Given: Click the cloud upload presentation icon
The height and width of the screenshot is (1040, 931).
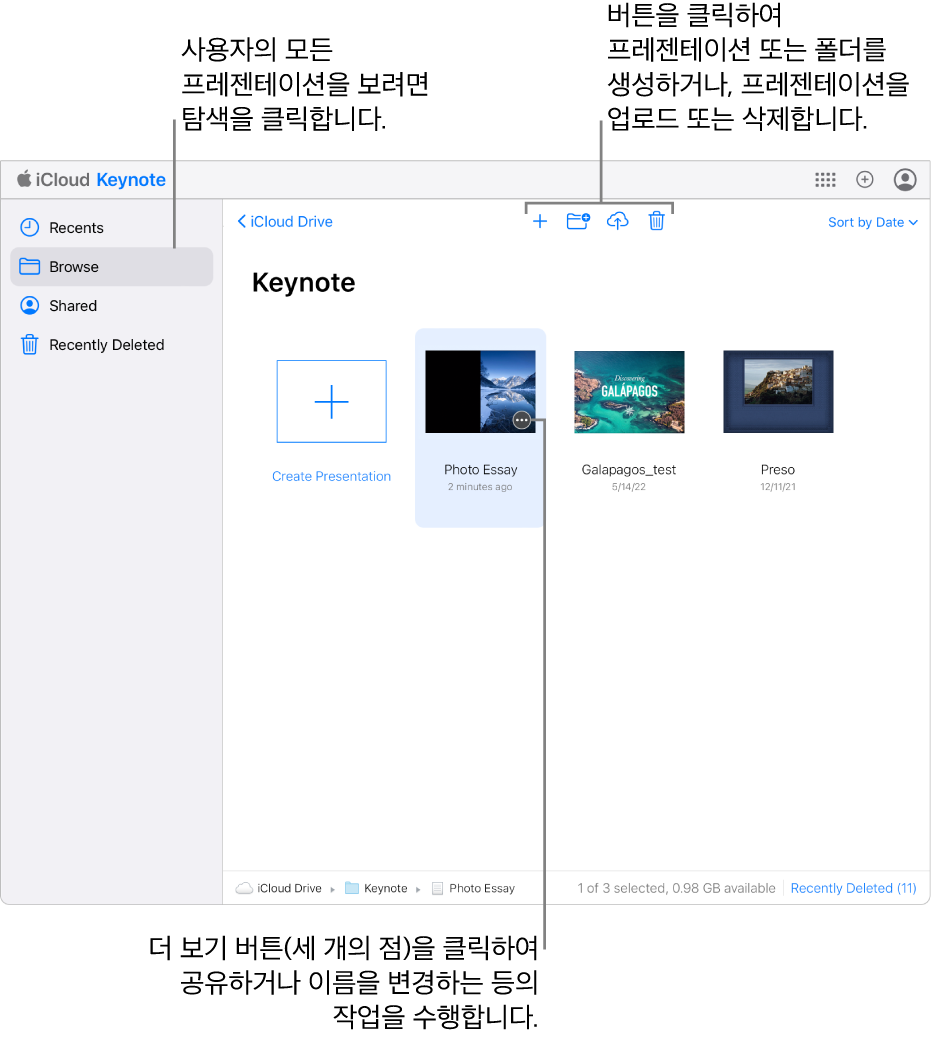Looking at the screenshot, I should click(617, 221).
